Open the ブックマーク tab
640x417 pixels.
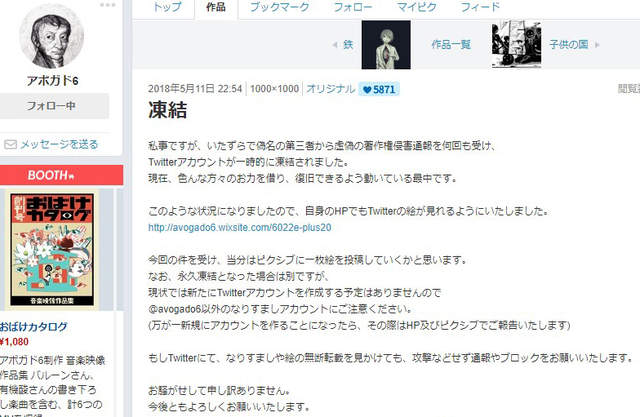(x=280, y=7)
